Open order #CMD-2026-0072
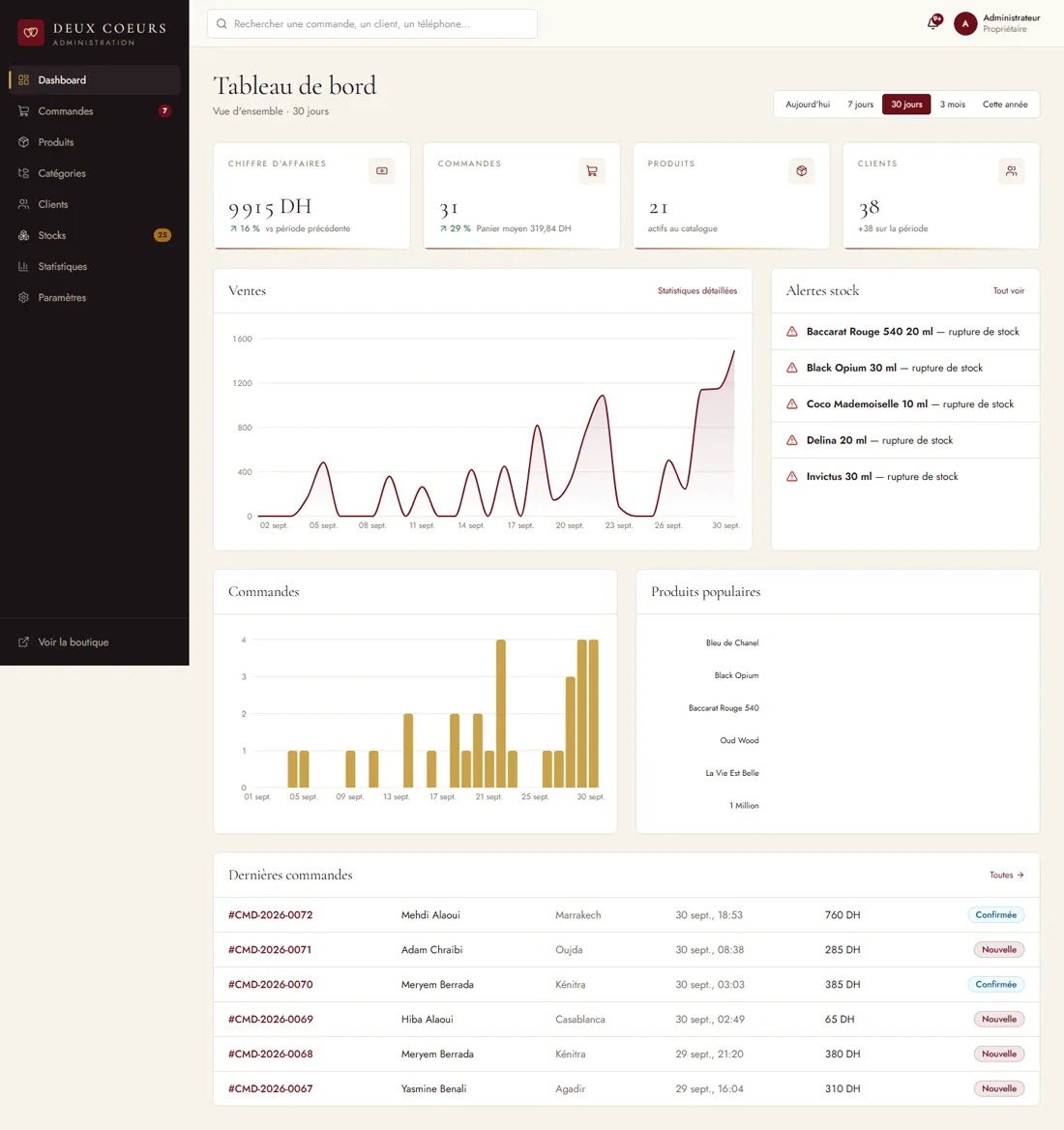The height and width of the screenshot is (1130, 1064). click(x=270, y=914)
